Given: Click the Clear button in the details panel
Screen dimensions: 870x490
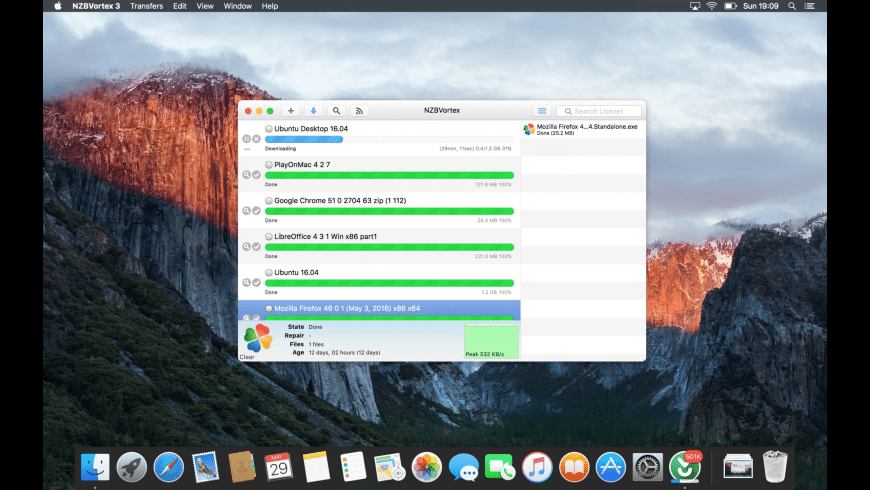Looking at the screenshot, I should point(247,356).
